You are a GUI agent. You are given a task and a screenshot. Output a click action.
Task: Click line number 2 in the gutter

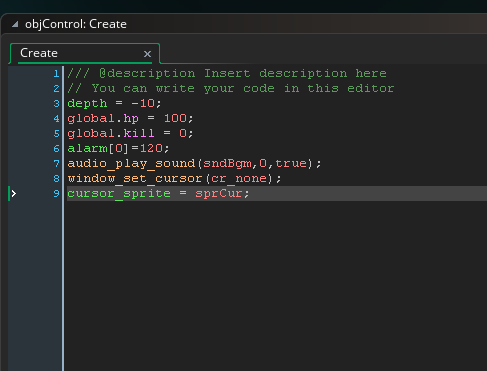[57, 88]
